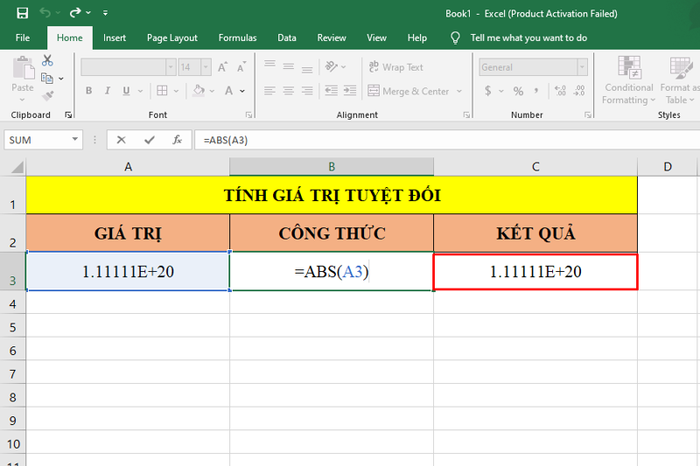This screenshot has height=466, width=700.
Task: Click the Borders icon
Action: point(162,91)
